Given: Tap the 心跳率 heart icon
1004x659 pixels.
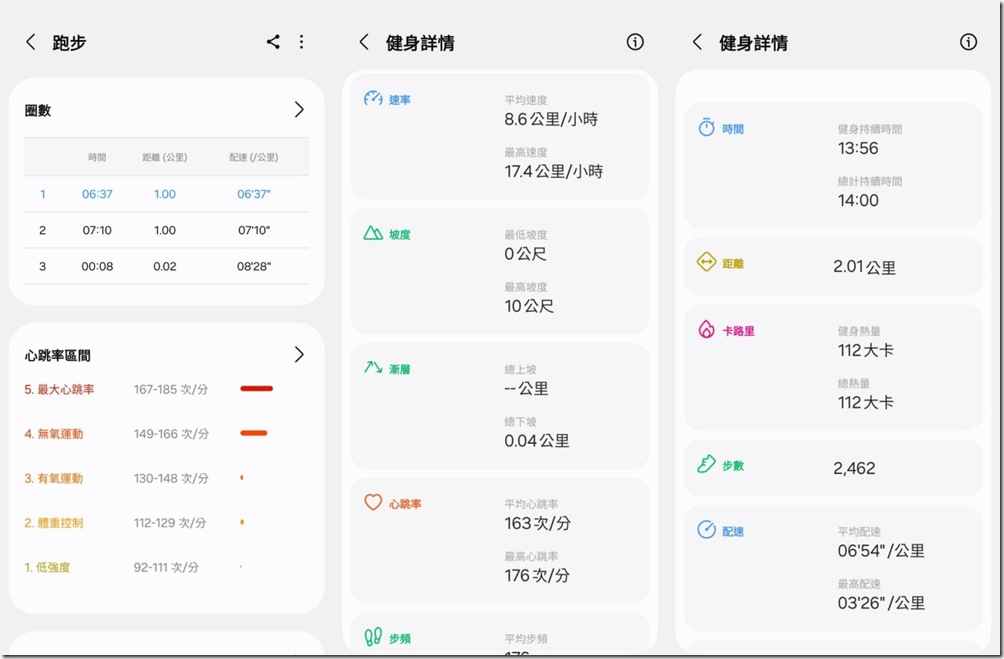Looking at the screenshot, I should pyautogui.click(x=373, y=503).
